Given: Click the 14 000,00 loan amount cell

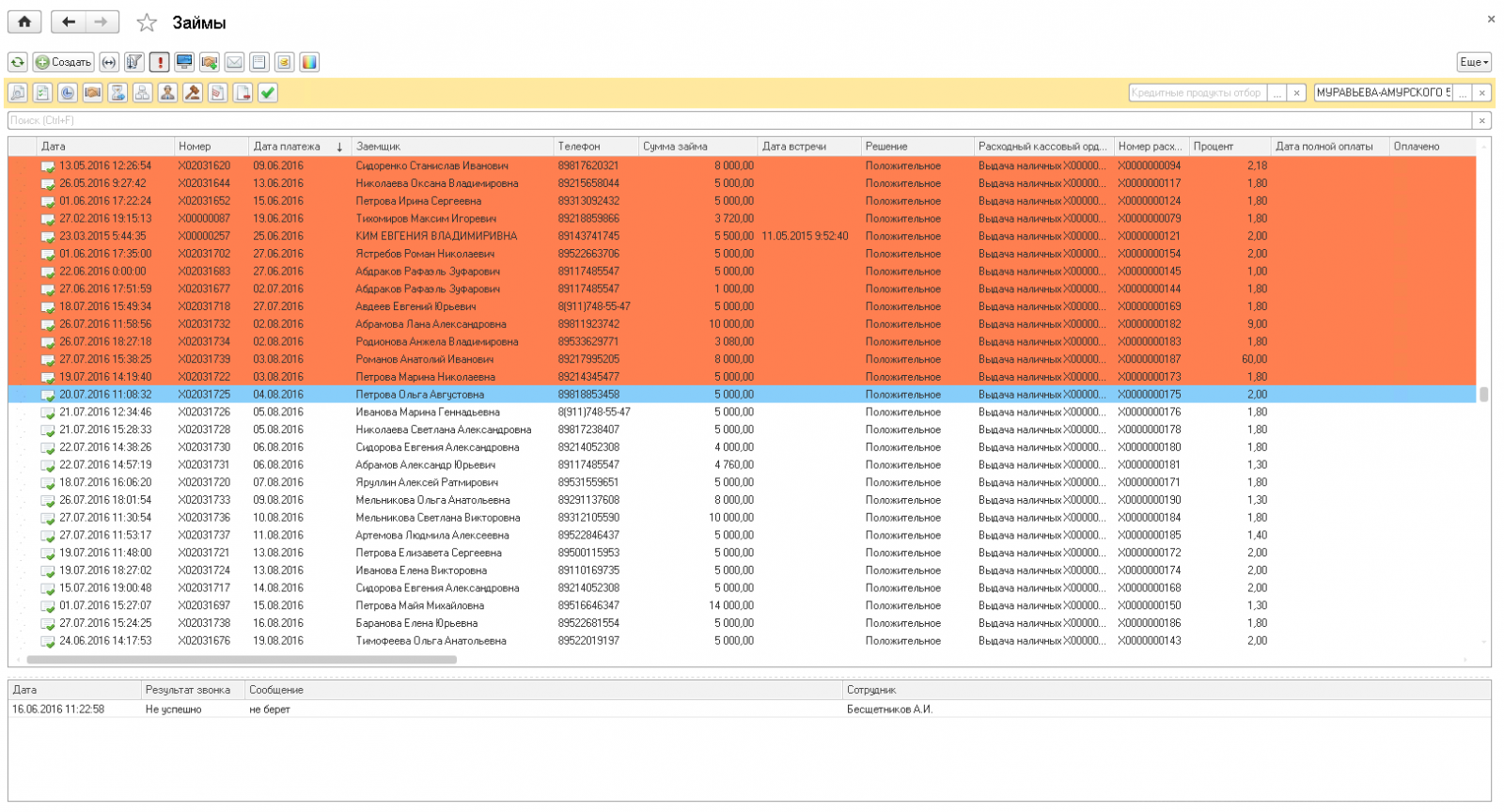Looking at the screenshot, I should tap(731, 606).
